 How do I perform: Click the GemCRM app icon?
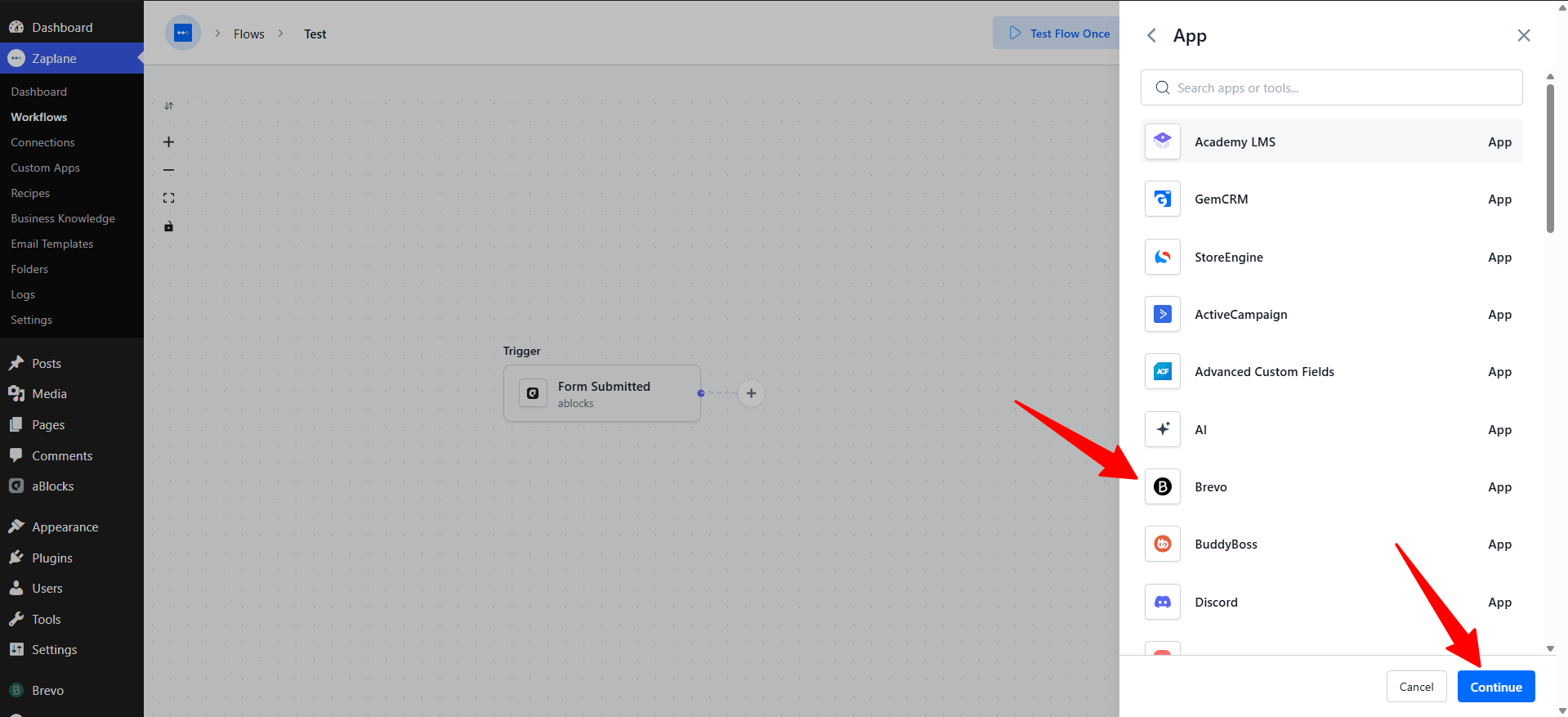point(1163,199)
